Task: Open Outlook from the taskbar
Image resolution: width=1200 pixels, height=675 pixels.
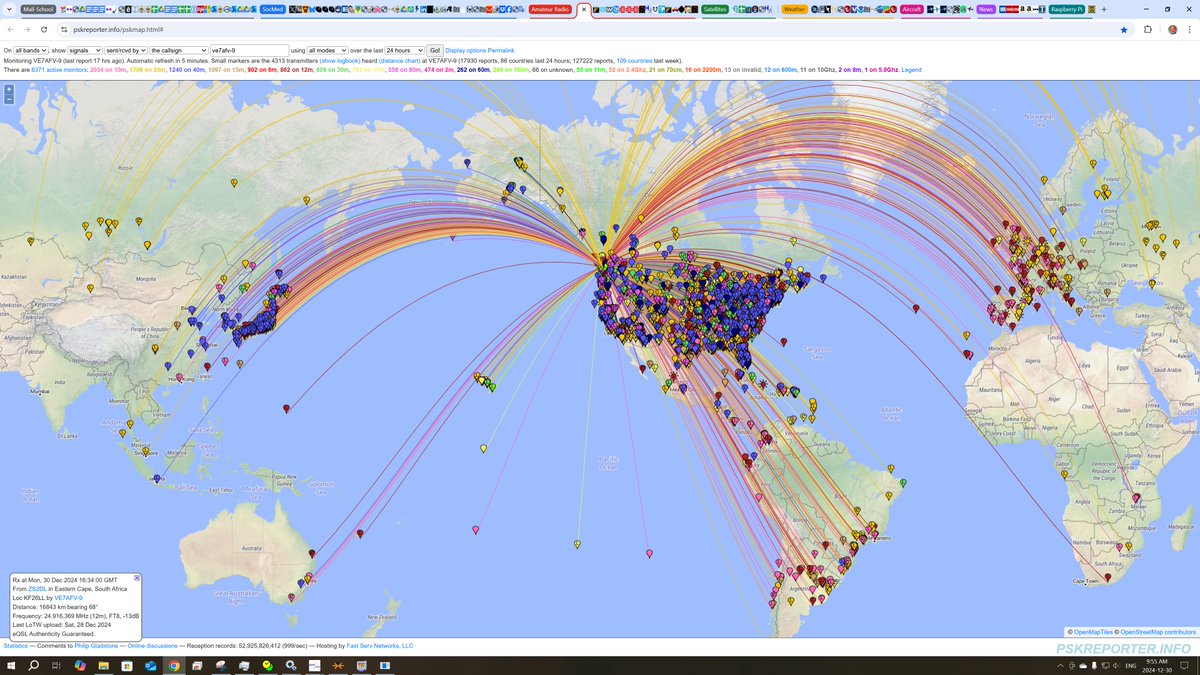Action: pos(151,665)
